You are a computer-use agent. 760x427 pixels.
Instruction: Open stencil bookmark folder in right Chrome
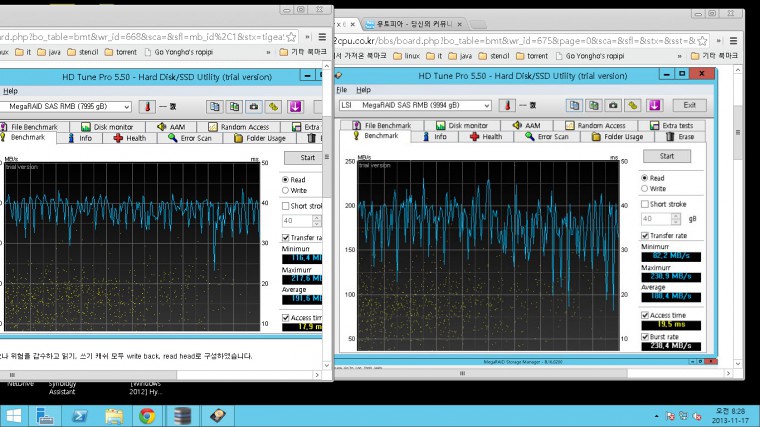494,56
